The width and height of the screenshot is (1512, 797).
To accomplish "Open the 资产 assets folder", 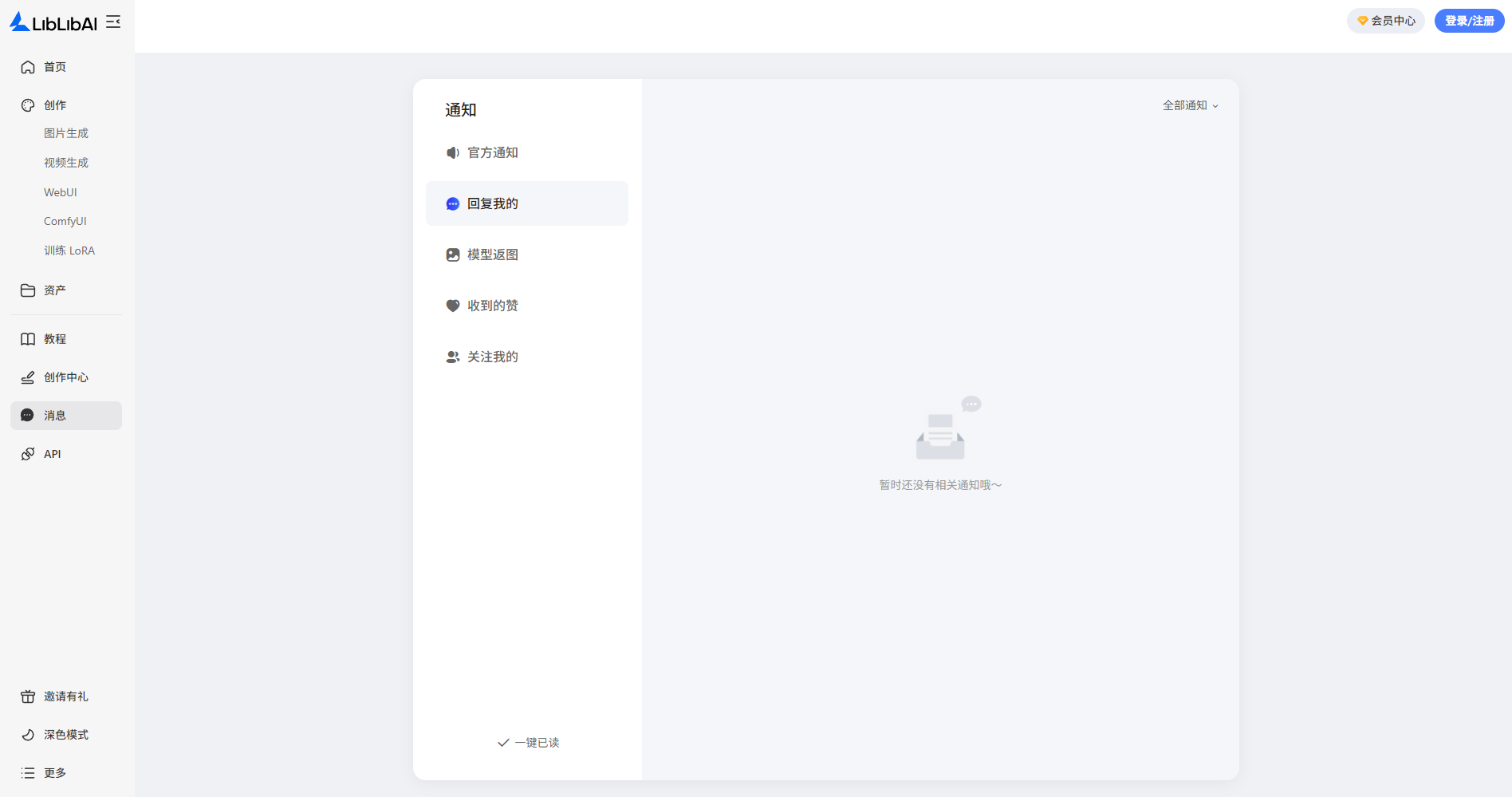I will coord(54,290).
